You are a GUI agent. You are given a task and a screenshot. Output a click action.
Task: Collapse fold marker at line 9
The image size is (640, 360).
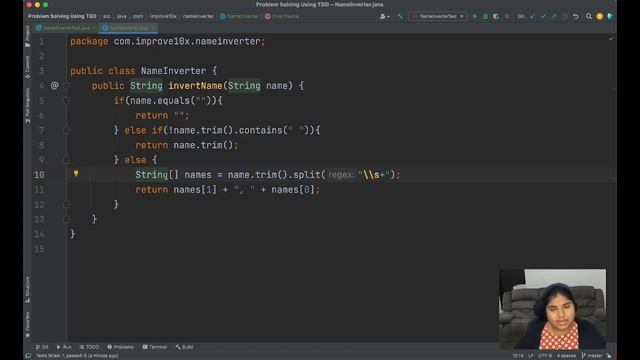coord(66,160)
